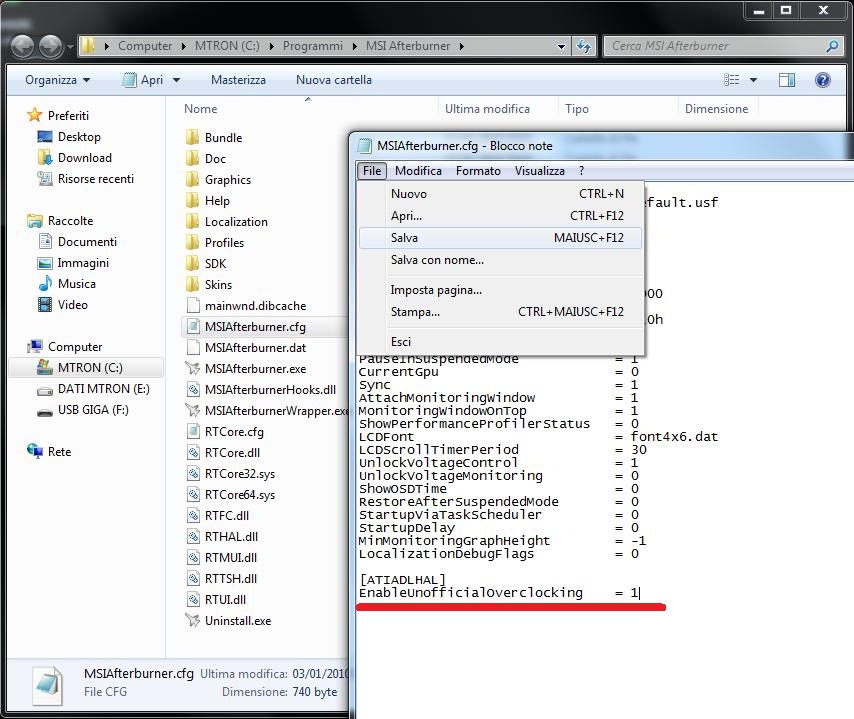
Task: Click the Programmi breadcrumb in address bar
Action: (313, 46)
